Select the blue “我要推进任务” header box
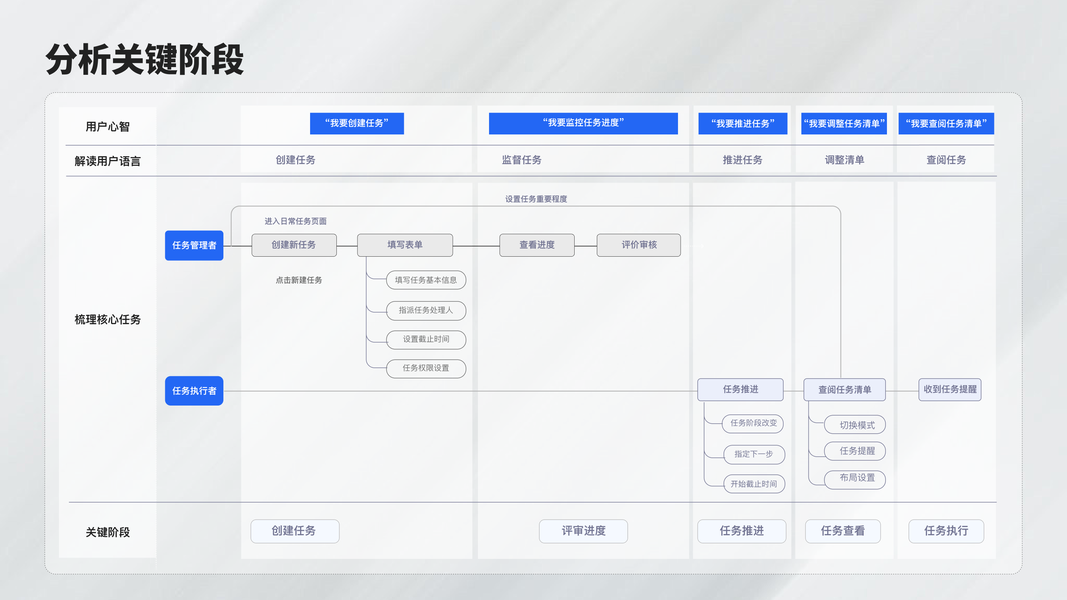The width and height of the screenshot is (1067, 600). pos(742,123)
